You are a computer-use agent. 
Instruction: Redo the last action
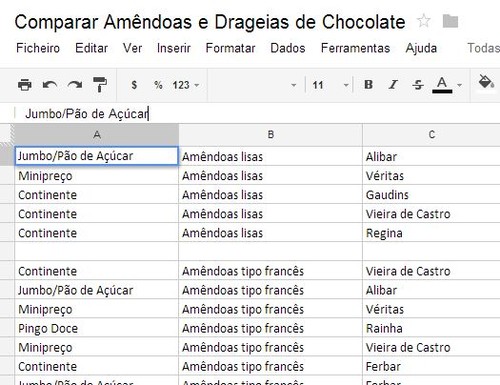[75, 85]
